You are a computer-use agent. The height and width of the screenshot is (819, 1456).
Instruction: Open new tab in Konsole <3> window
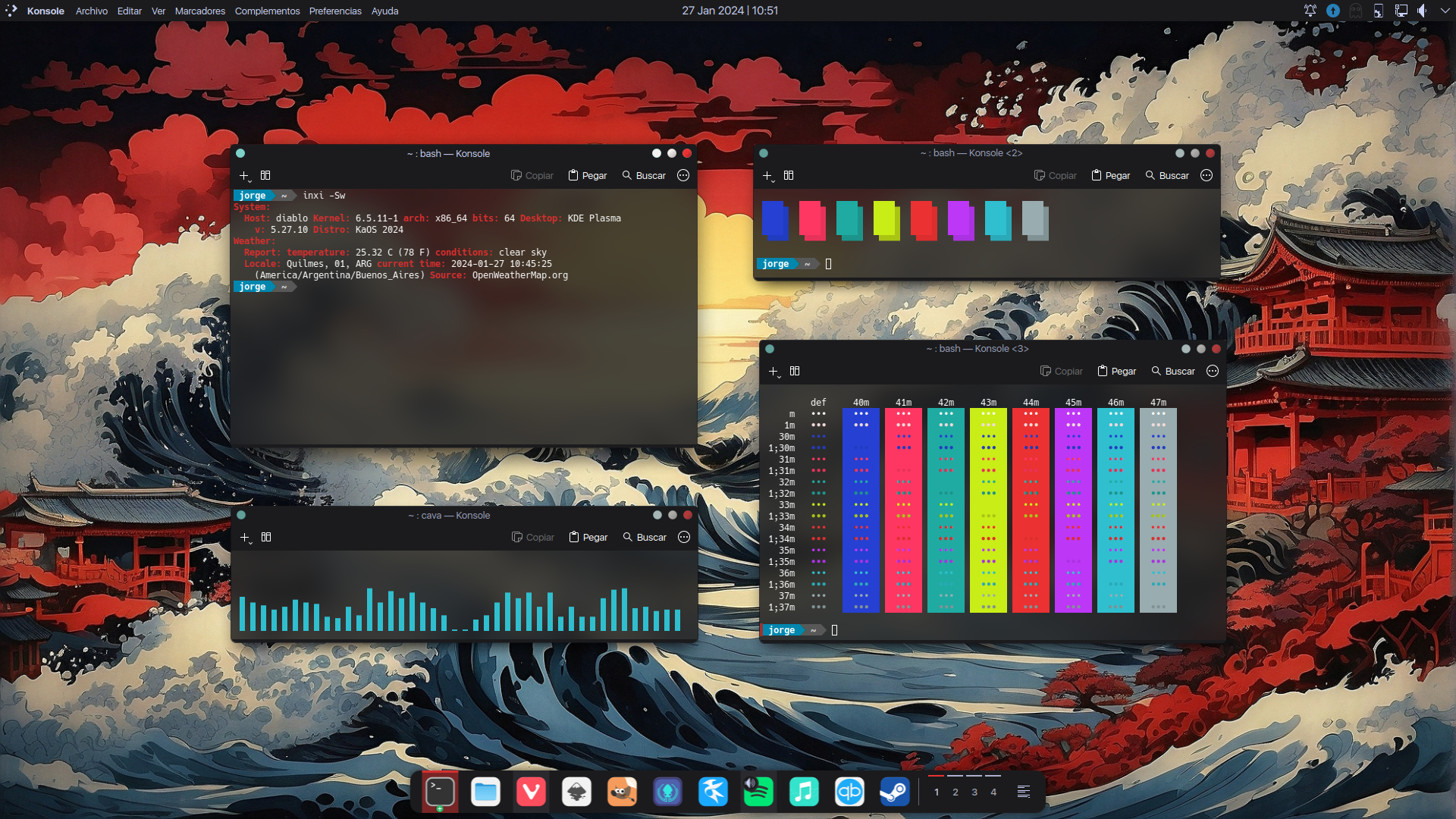(773, 371)
